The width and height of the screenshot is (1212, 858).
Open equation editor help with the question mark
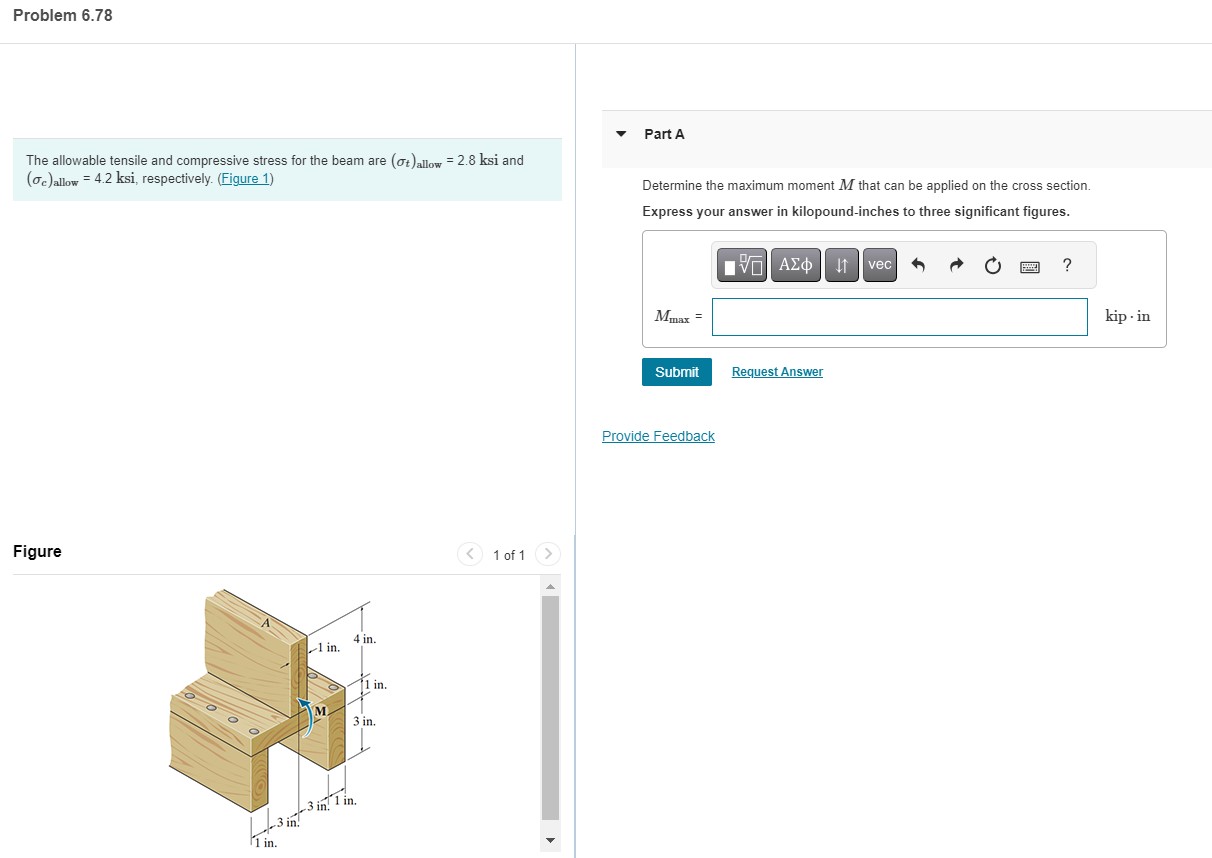point(1066,264)
